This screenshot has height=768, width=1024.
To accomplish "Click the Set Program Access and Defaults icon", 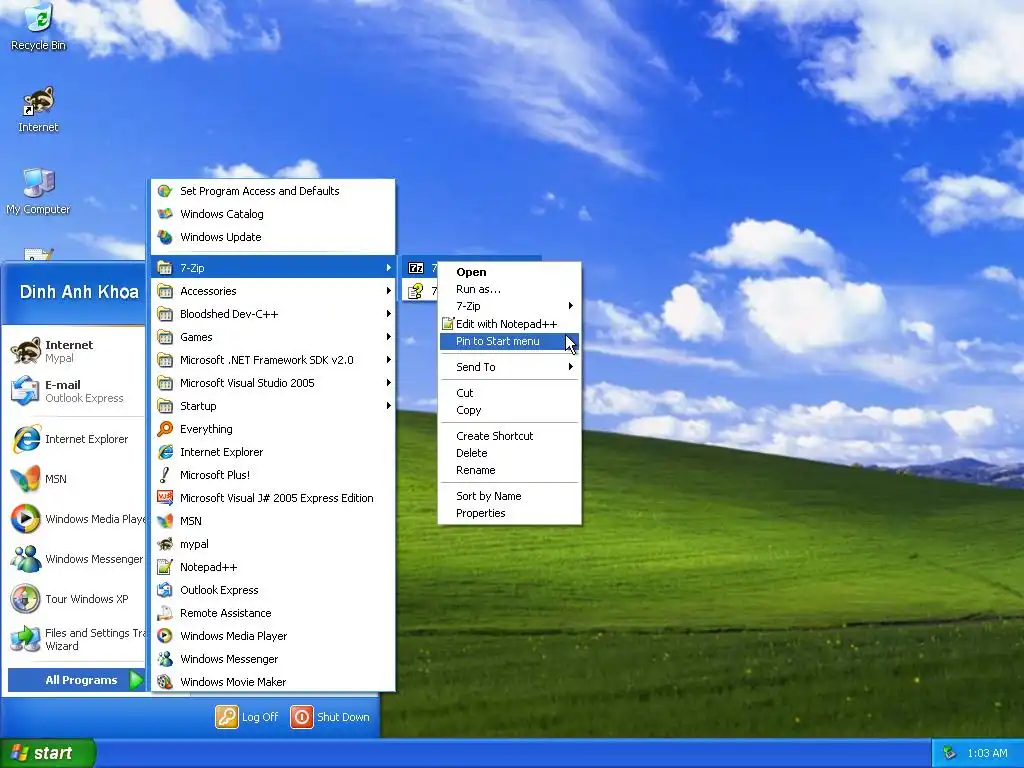I will tap(165, 191).
